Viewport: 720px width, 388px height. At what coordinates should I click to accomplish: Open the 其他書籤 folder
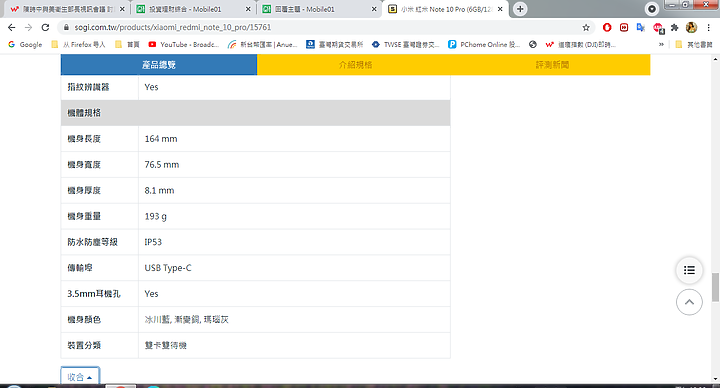pos(694,45)
